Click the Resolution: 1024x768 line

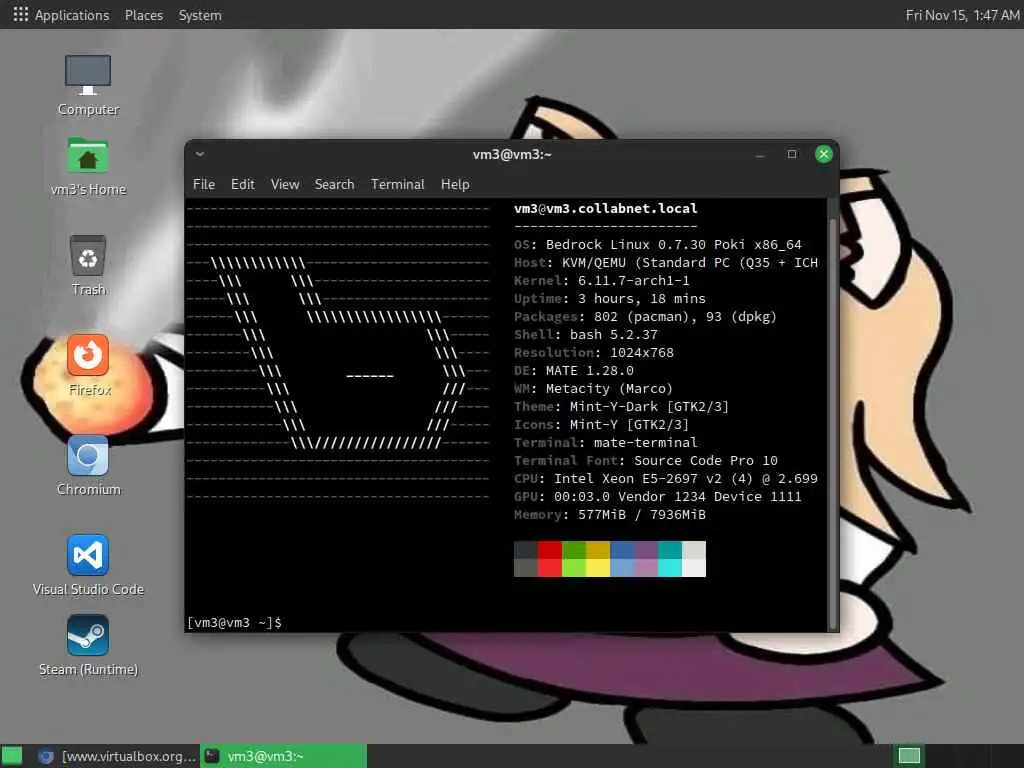[594, 353]
